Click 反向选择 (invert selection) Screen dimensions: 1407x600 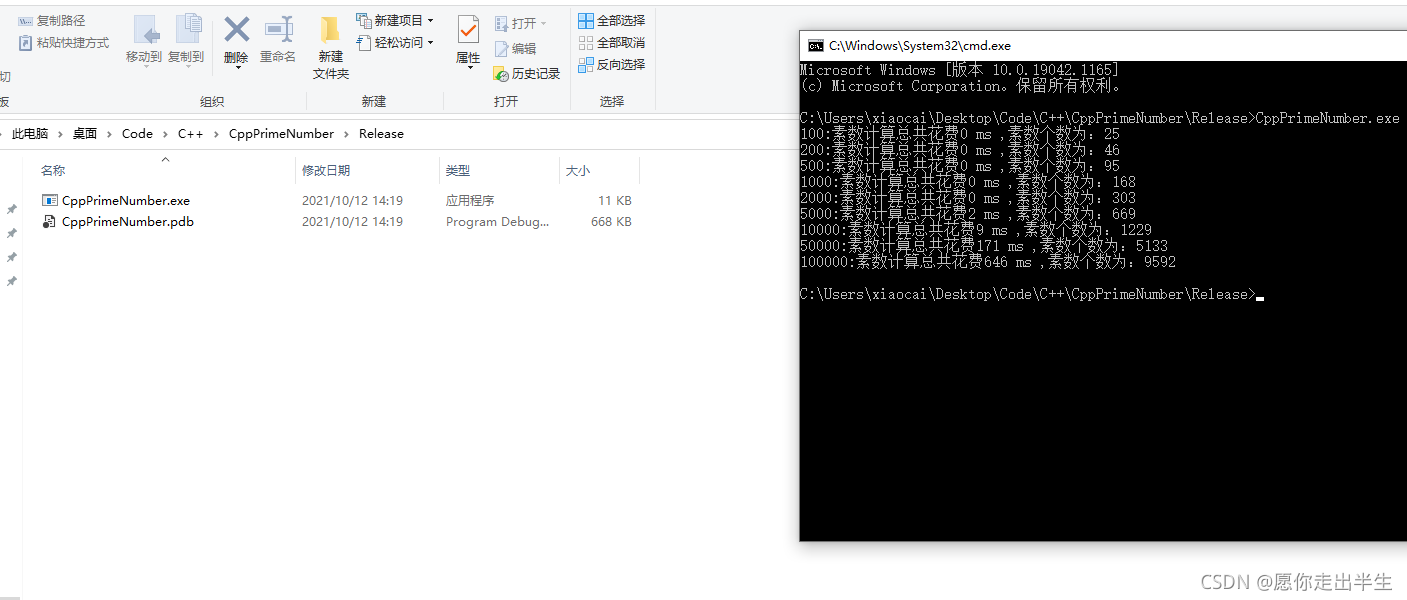click(x=612, y=64)
